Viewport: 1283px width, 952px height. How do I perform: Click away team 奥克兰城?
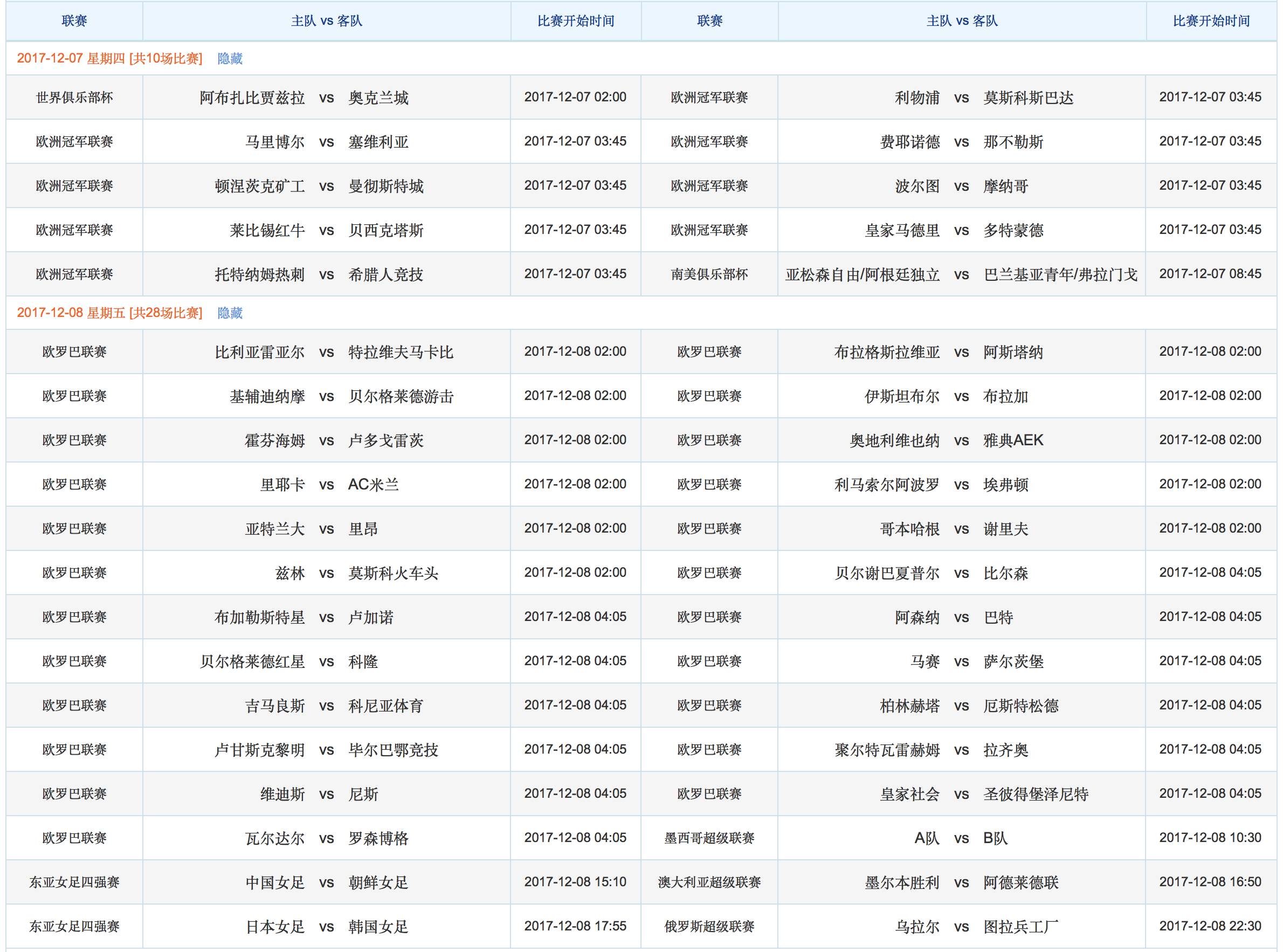click(378, 98)
